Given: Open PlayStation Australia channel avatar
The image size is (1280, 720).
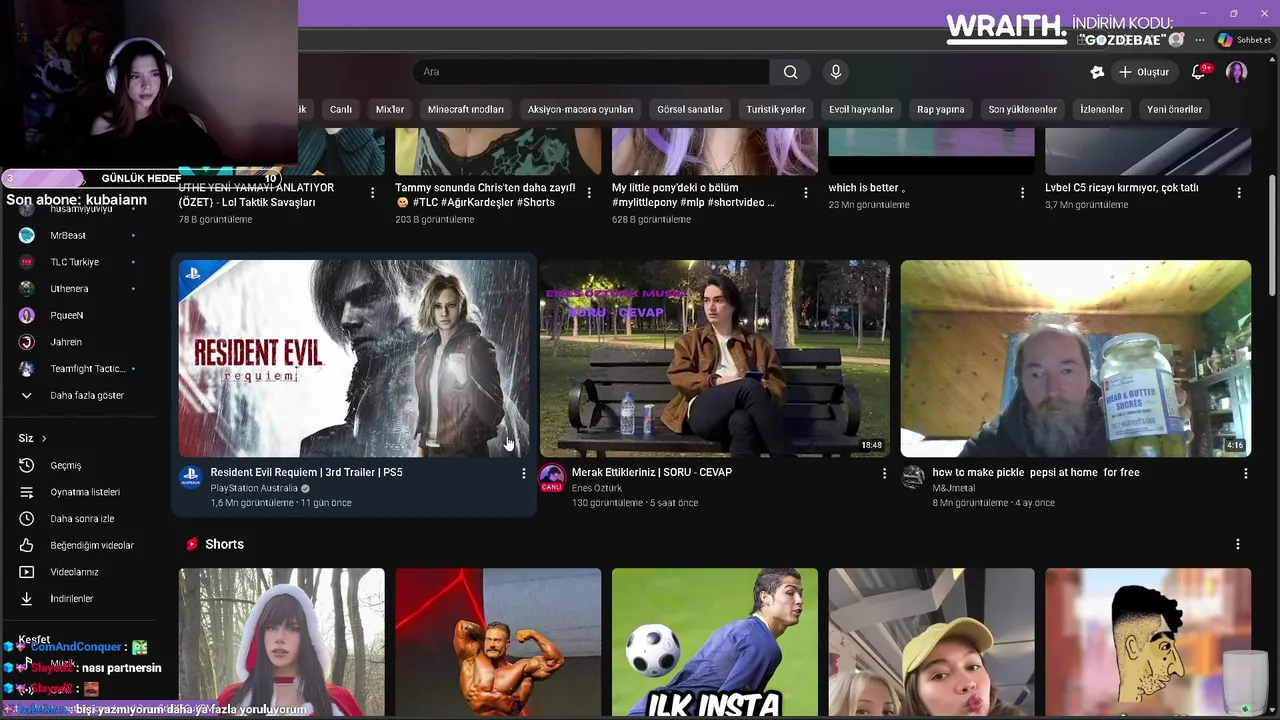Looking at the screenshot, I should coord(191,478).
